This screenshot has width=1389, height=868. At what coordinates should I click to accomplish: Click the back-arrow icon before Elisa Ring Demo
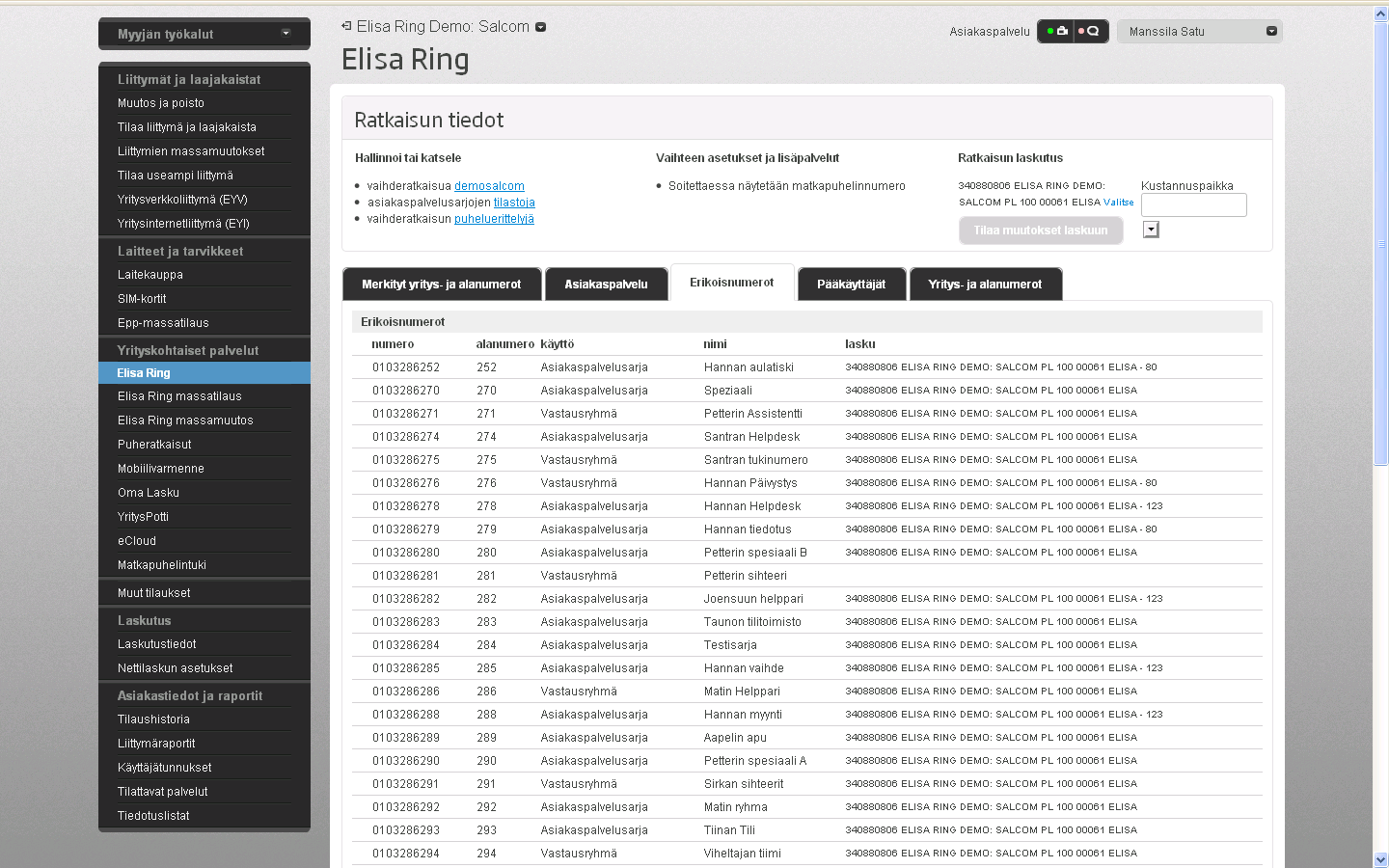pos(346,26)
